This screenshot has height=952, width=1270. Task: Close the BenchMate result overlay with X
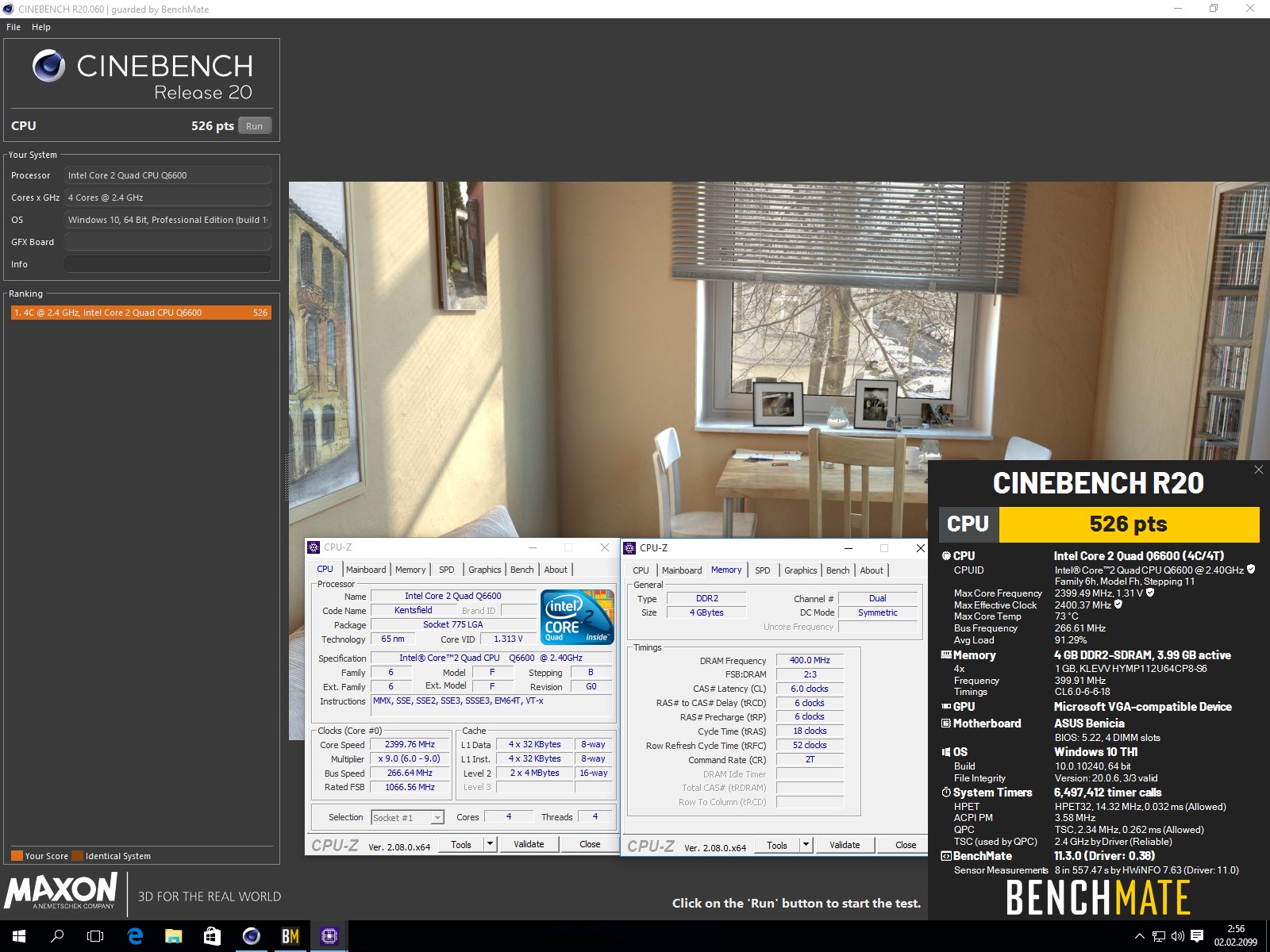point(1258,470)
